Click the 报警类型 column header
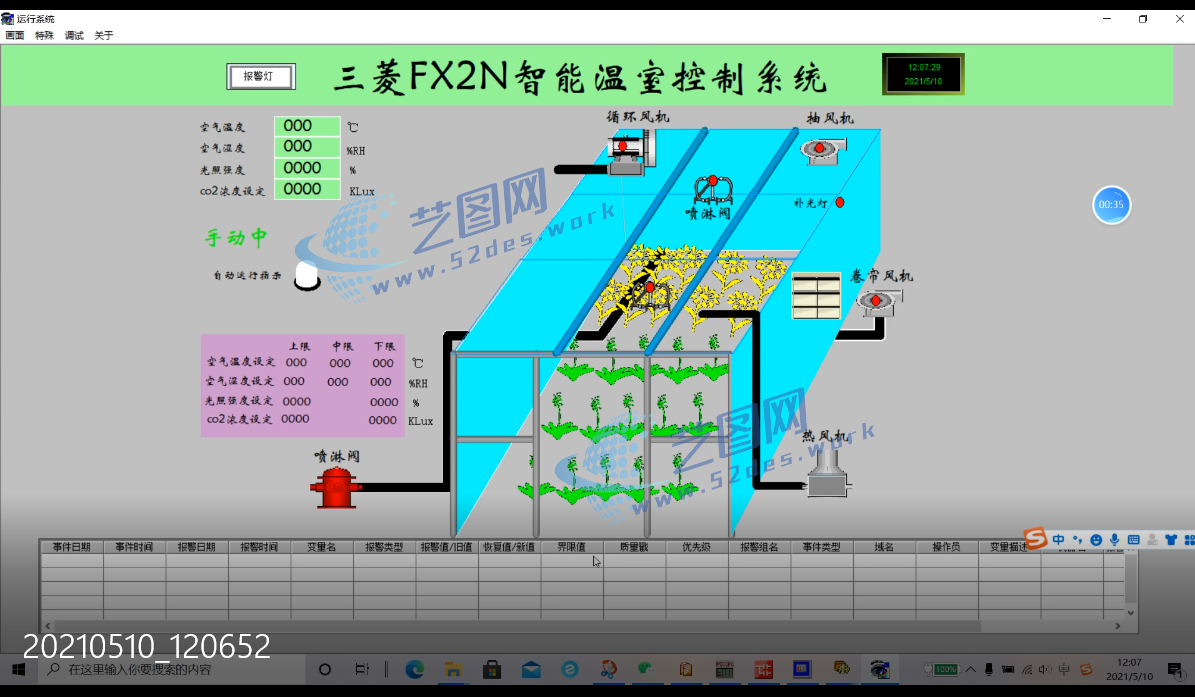 click(x=384, y=547)
